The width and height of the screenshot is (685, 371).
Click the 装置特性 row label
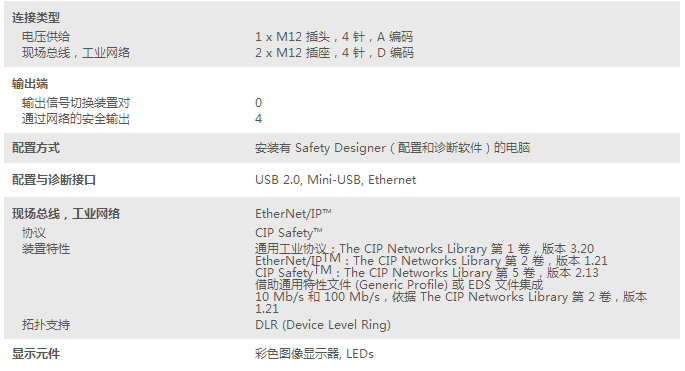46,249
